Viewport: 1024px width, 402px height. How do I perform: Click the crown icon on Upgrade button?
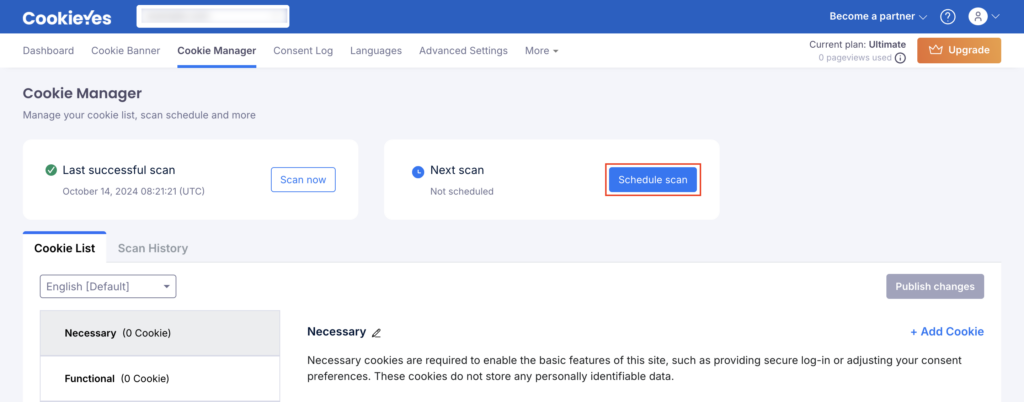[936, 50]
